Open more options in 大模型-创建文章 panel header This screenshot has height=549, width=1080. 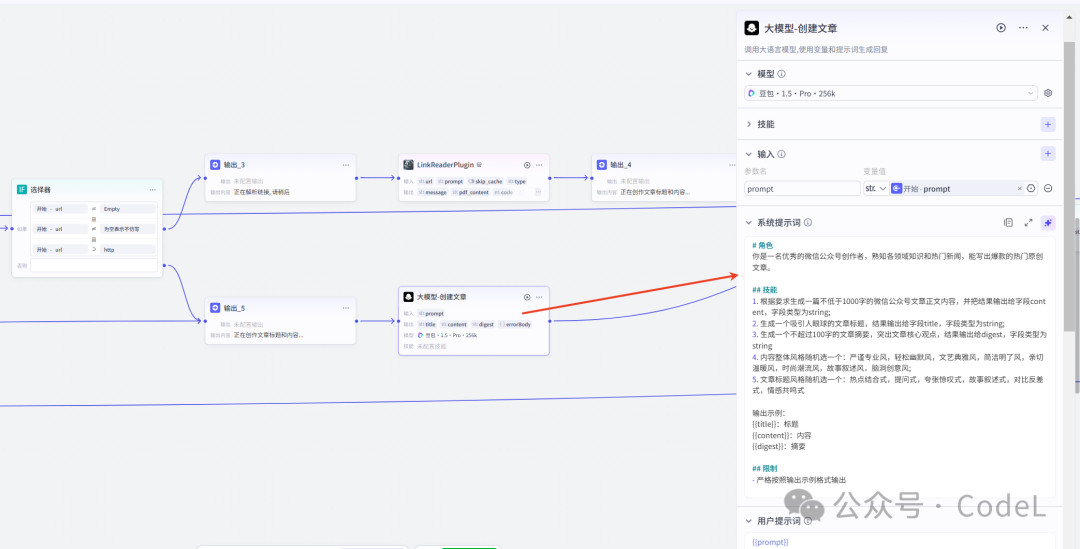click(x=1023, y=28)
